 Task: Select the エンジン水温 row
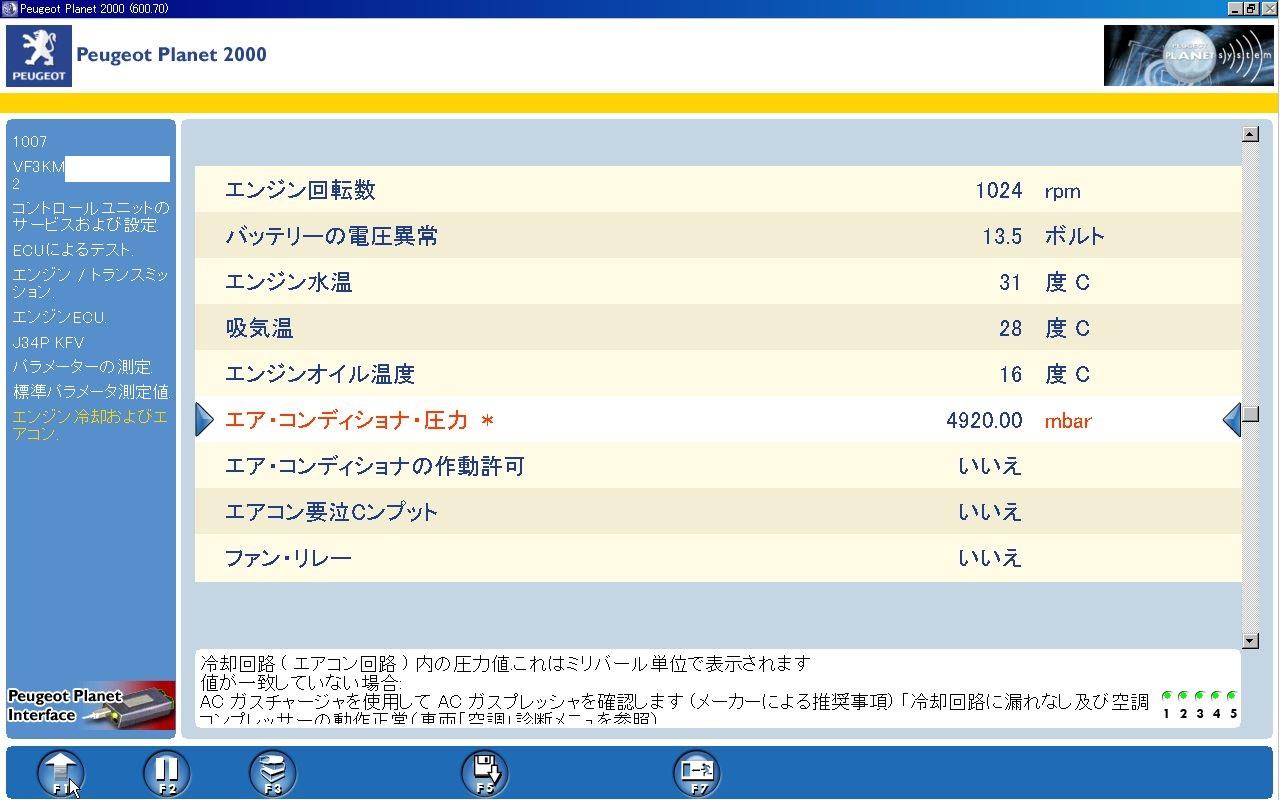tap(718, 282)
